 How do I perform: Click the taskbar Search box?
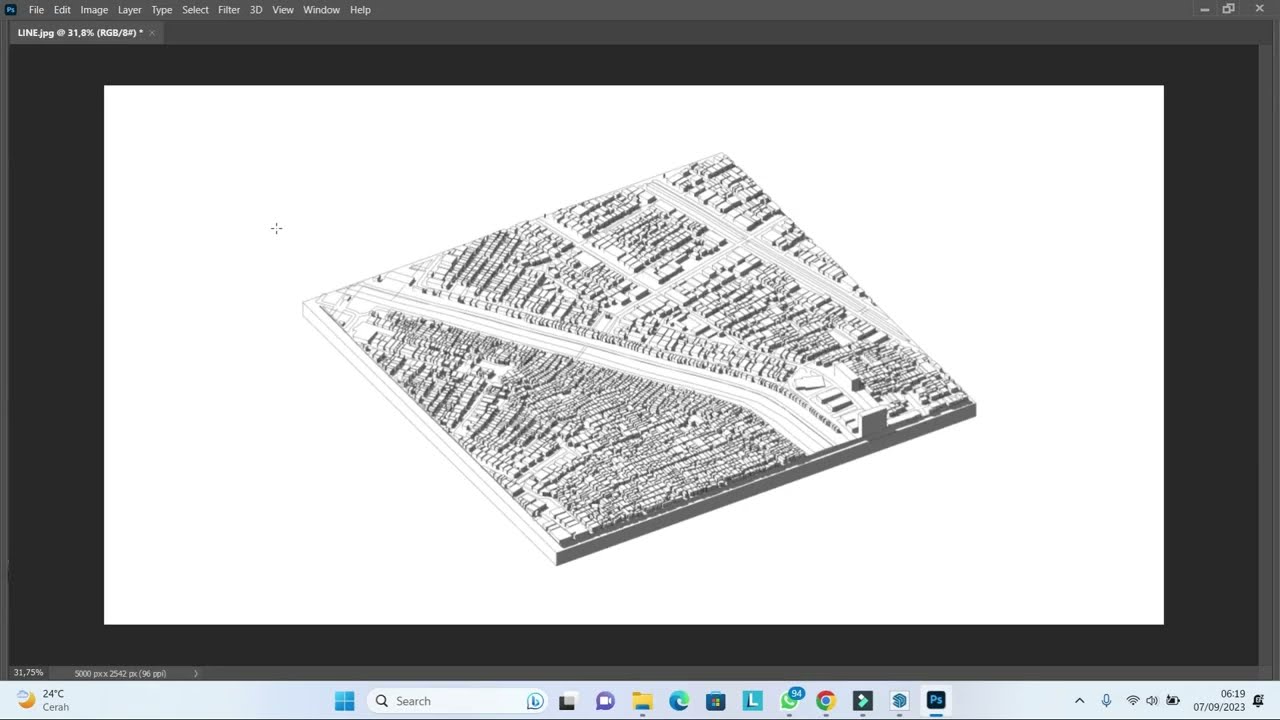[458, 701]
